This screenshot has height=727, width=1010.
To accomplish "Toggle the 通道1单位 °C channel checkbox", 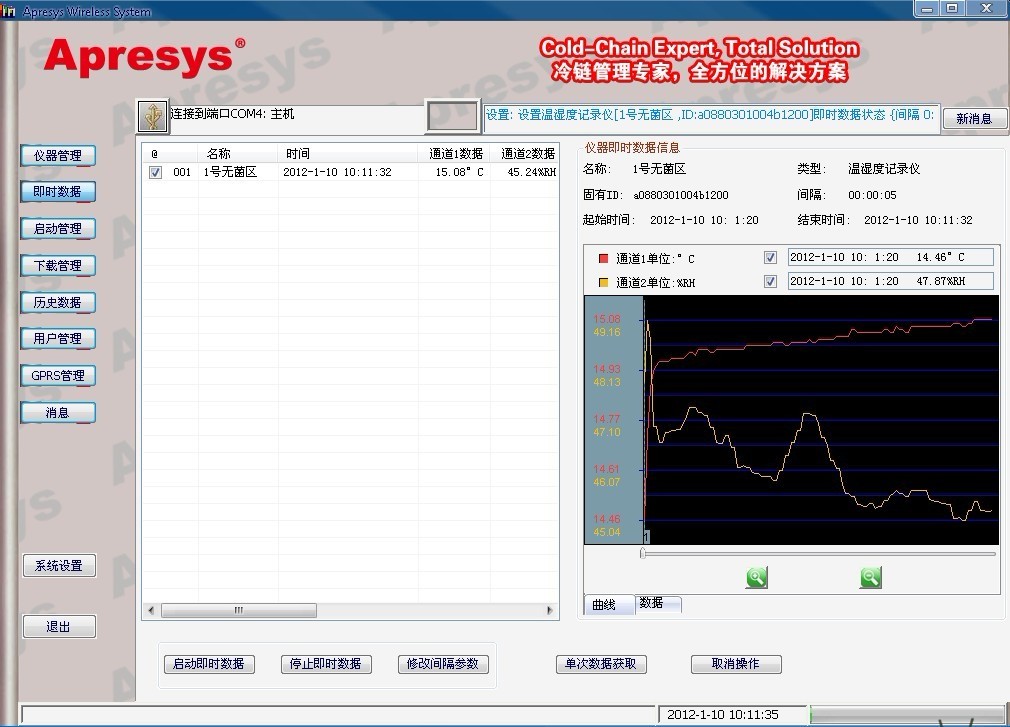I will (x=770, y=258).
